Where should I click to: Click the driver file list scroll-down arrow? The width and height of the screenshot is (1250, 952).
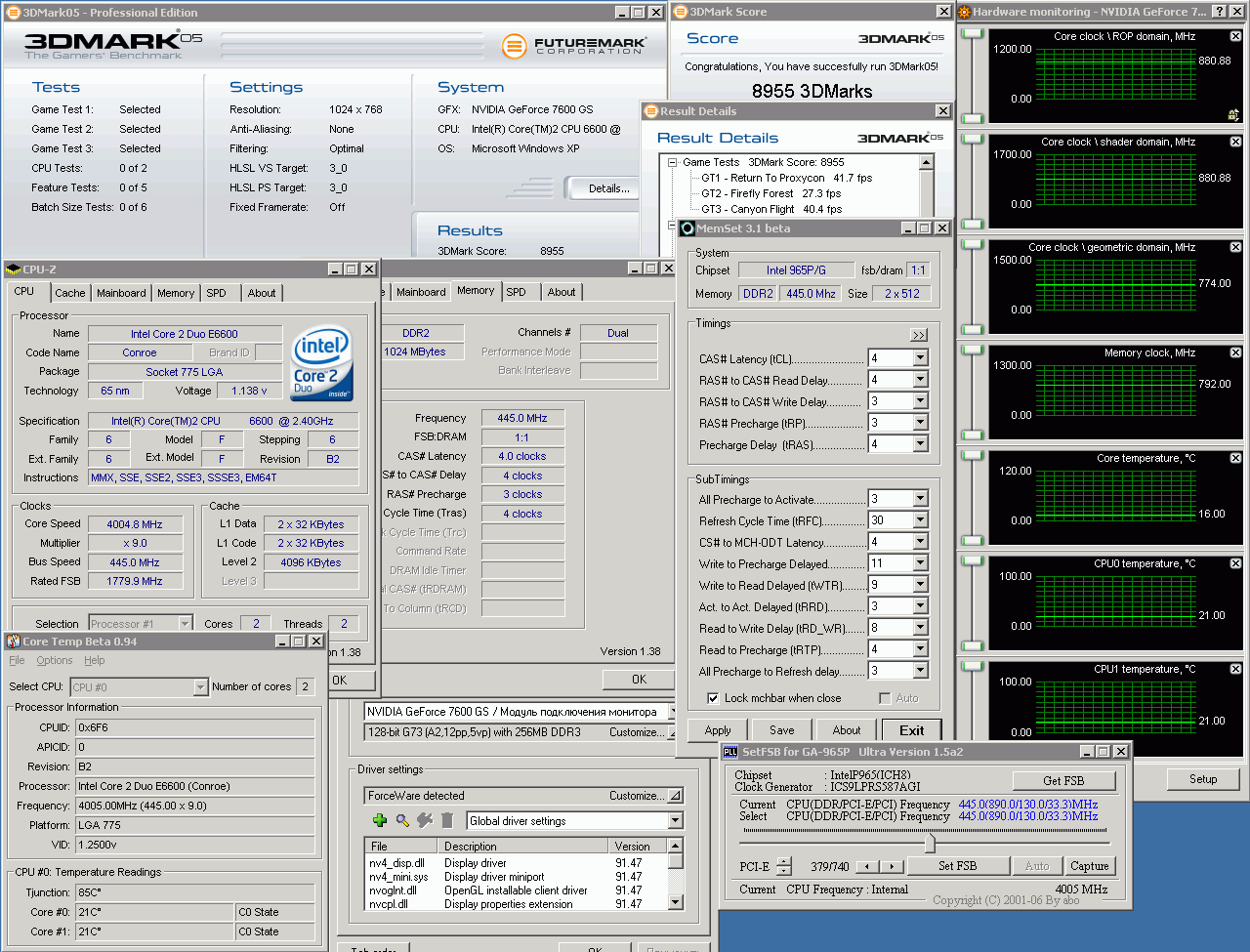point(675,903)
